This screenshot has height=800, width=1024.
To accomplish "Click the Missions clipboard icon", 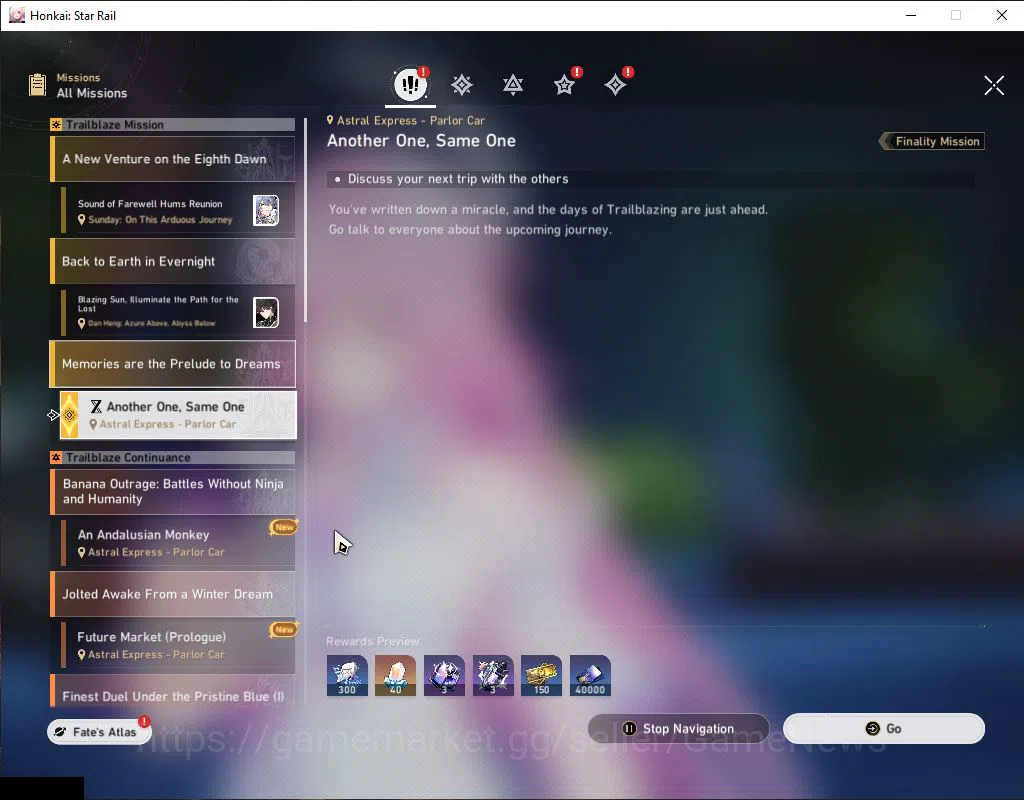I will coord(37,85).
